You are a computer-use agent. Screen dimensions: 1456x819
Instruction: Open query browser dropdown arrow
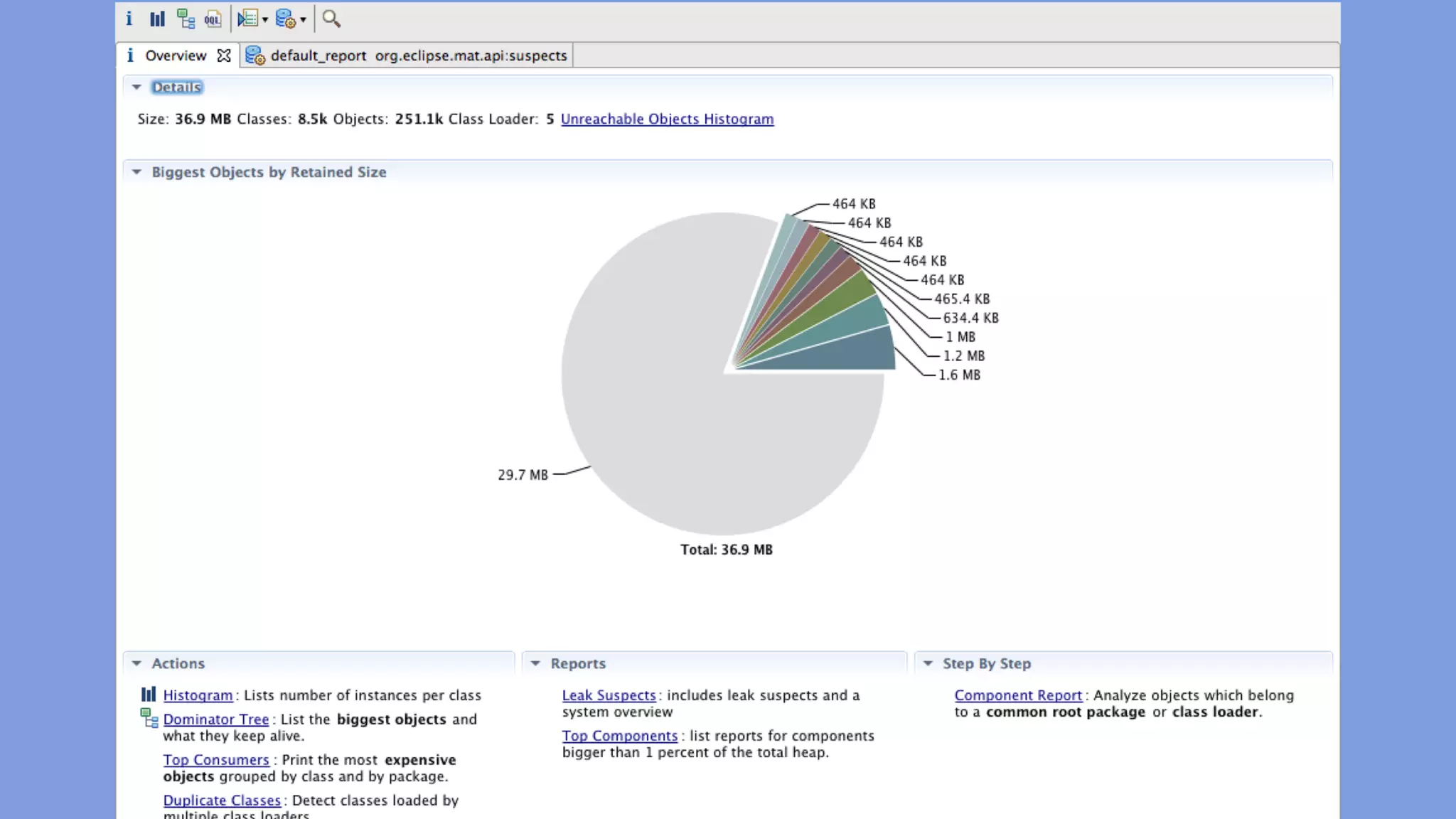(265, 19)
